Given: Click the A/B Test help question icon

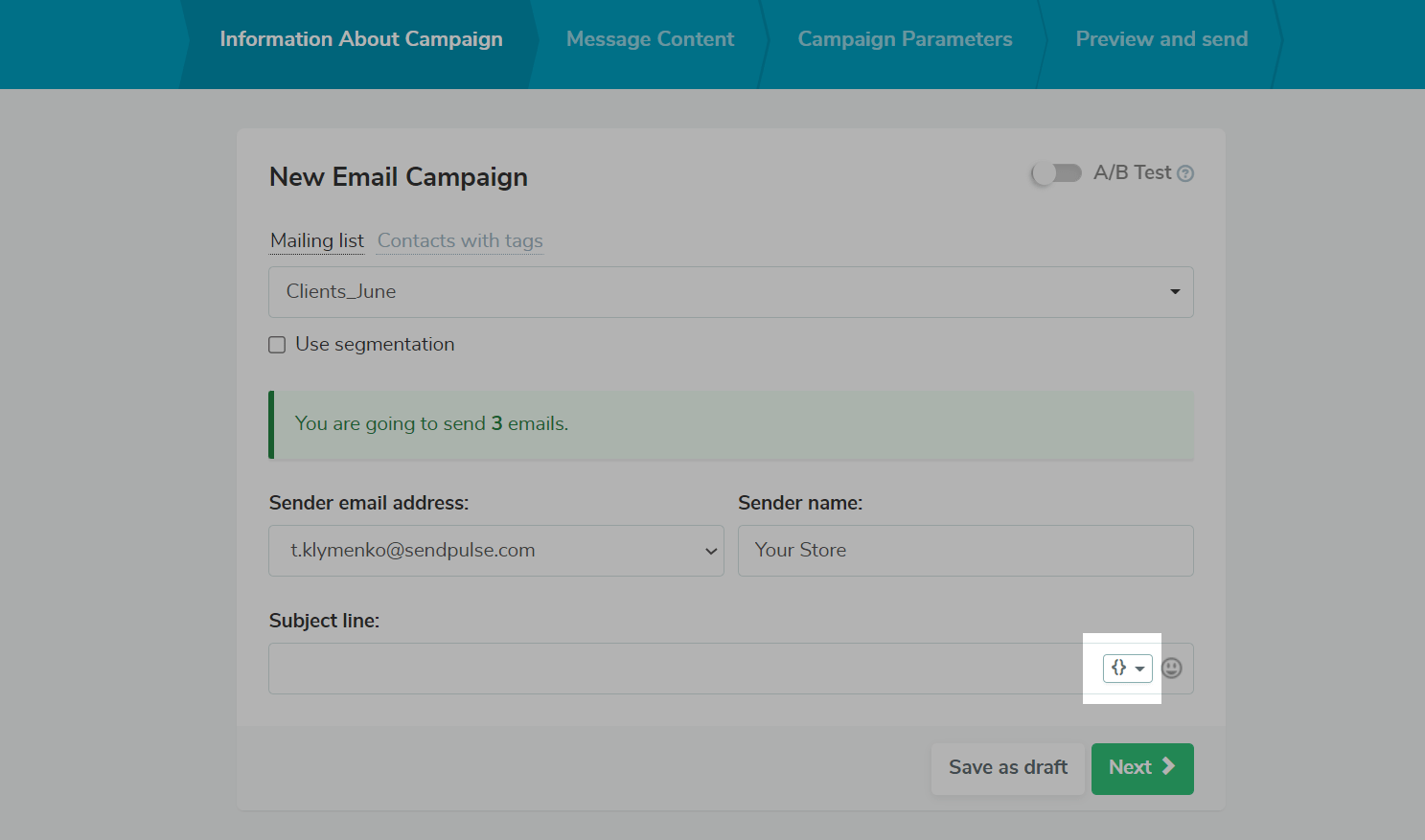Looking at the screenshot, I should click(x=1185, y=173).
